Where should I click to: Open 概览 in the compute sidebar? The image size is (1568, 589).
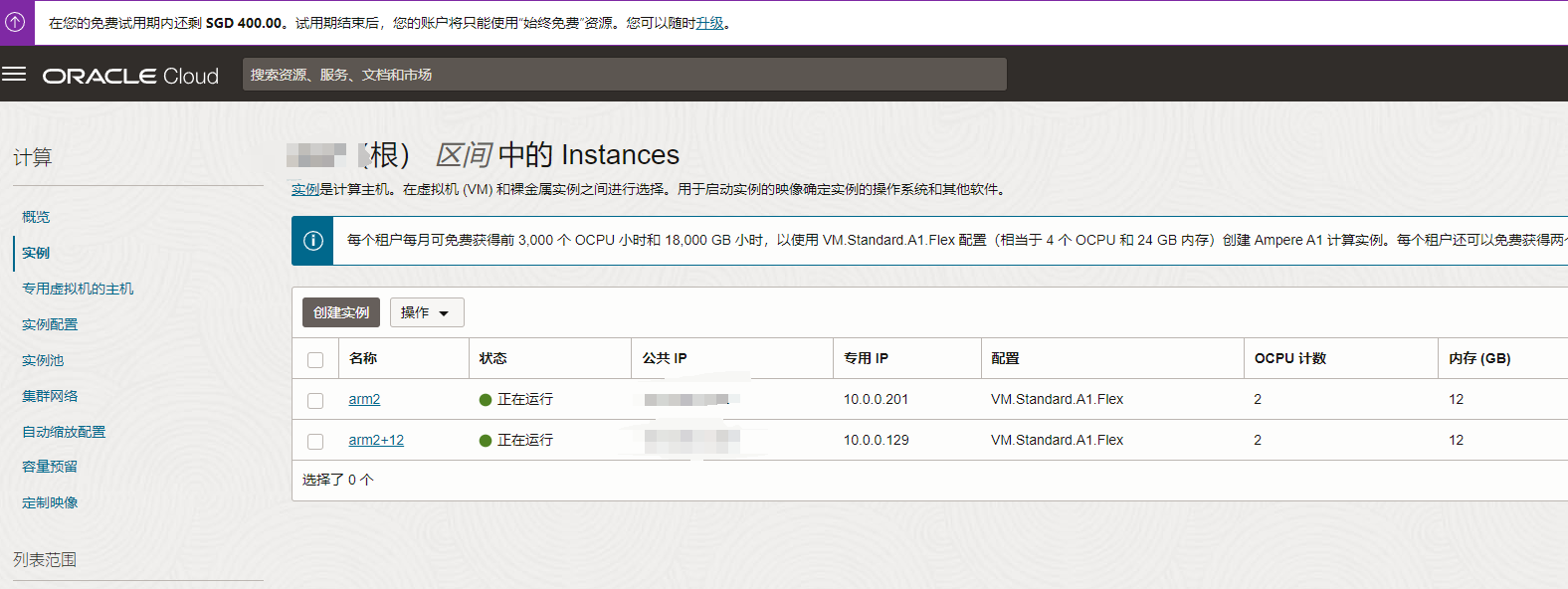(36, 217)
